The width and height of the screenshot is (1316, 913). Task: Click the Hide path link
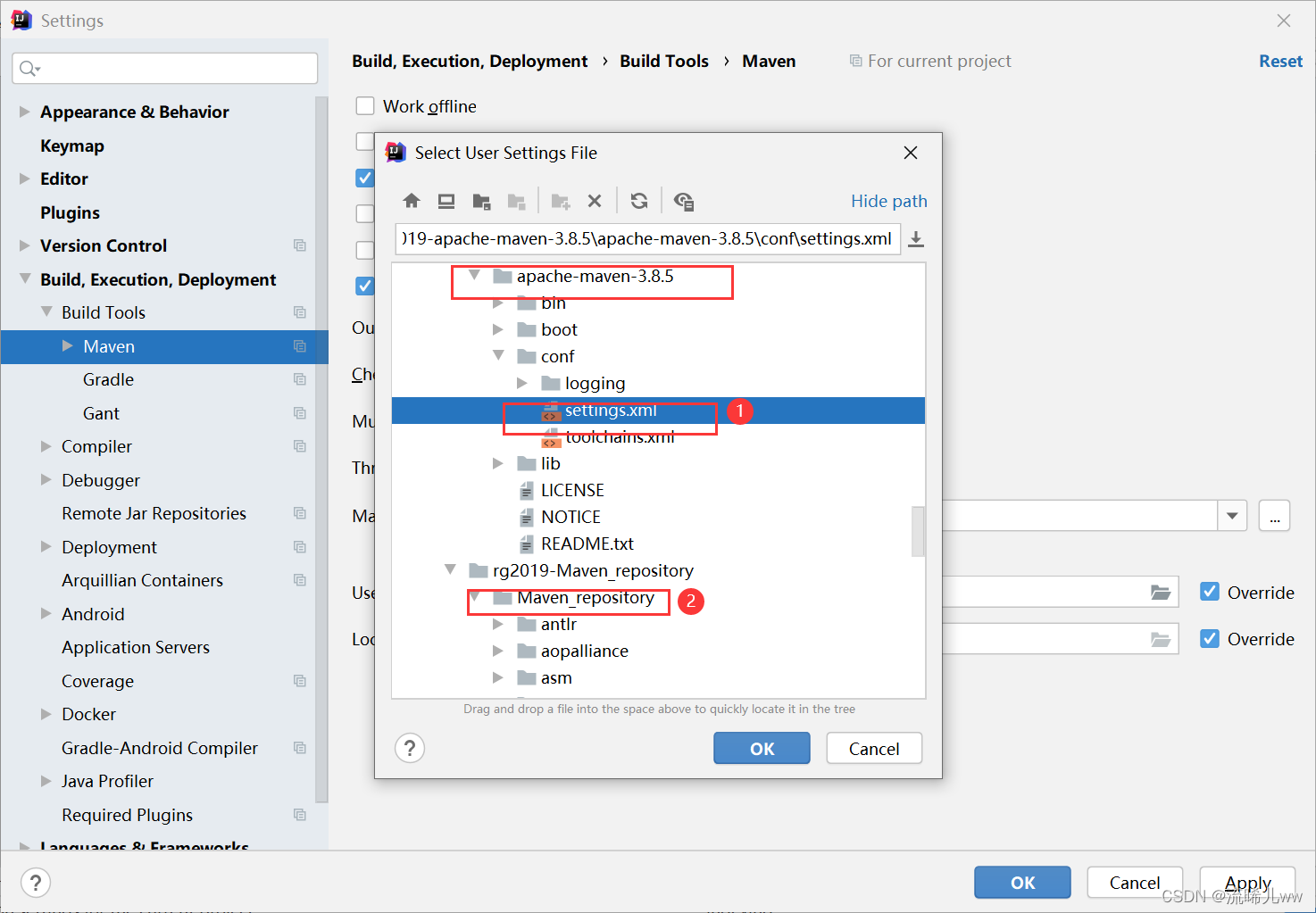coord(888,201)
